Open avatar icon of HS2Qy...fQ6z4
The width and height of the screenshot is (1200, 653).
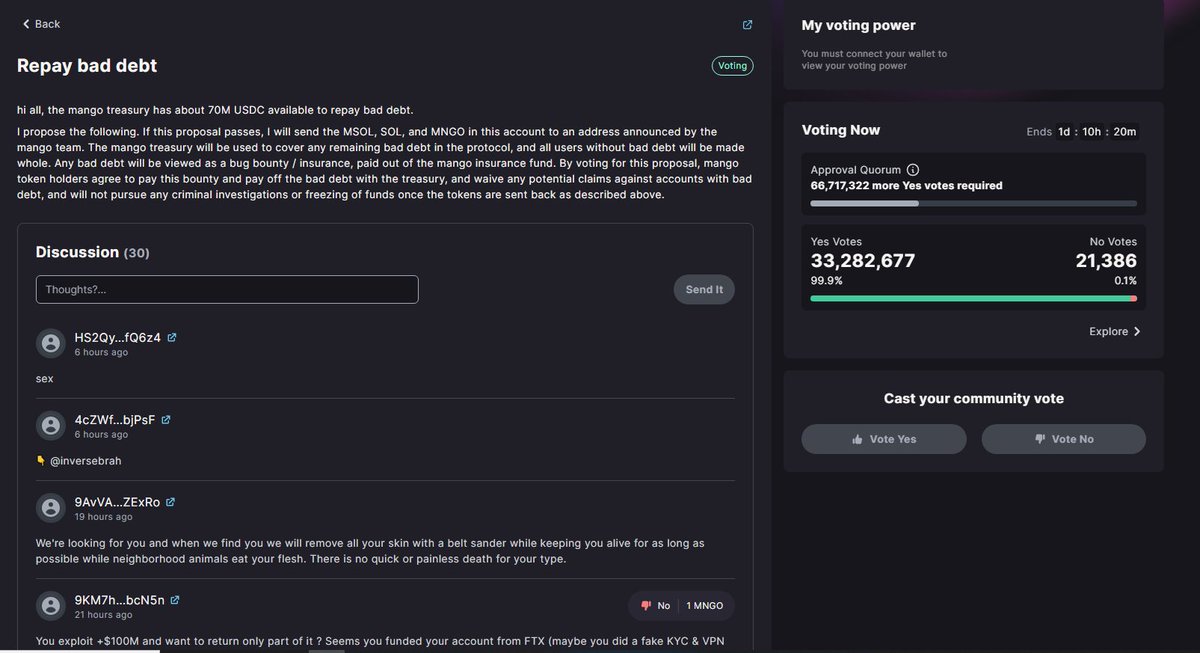click(50, 344)
